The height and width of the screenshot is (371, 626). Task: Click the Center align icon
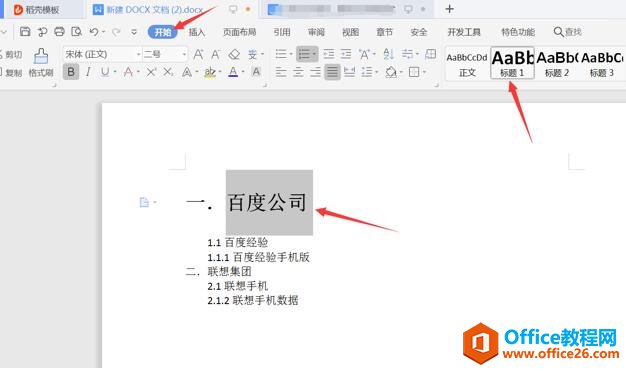[298, 72]
